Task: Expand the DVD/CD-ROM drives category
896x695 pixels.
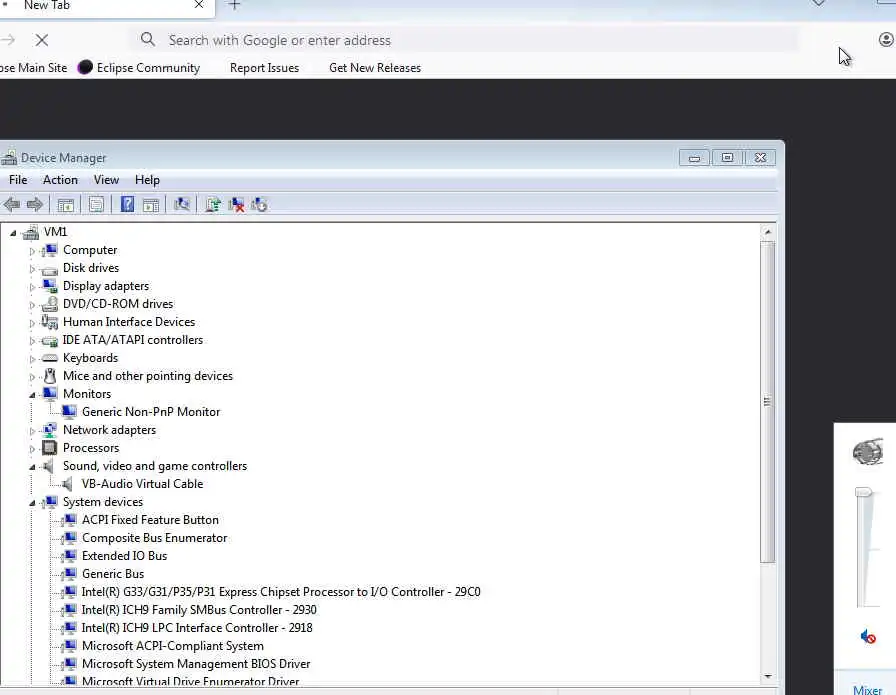Action: pos(32,305)
